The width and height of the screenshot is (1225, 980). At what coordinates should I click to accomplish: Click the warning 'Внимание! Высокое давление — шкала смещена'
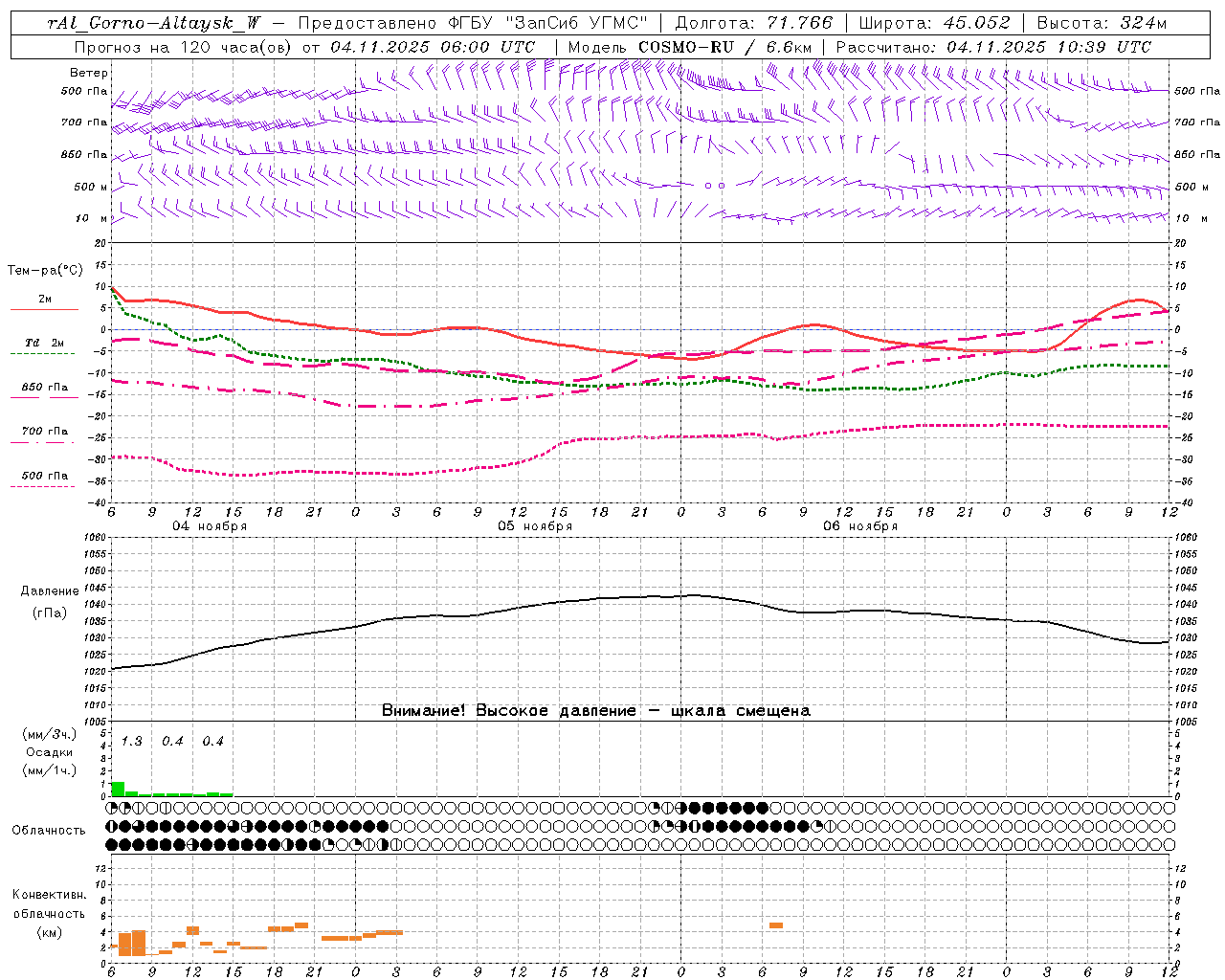coord(596,711)
